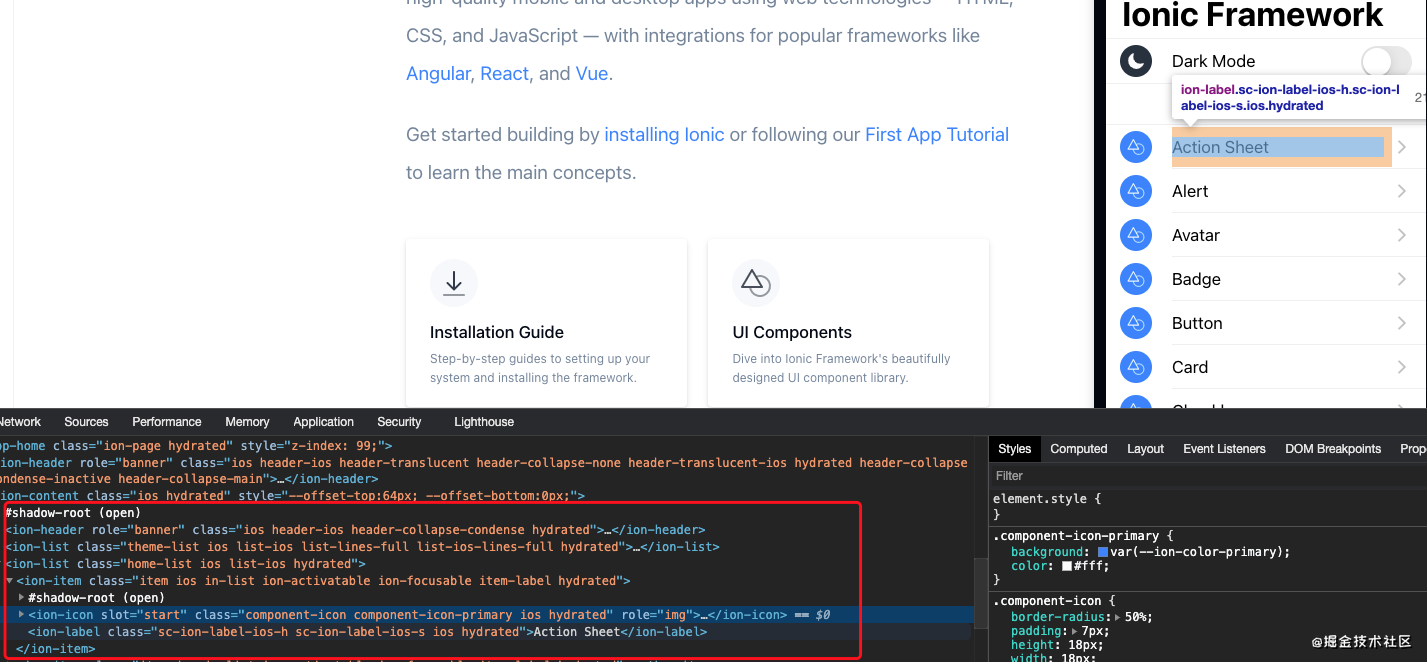Click the blue icon beside Avatar
Viewport: 1427px width, 662px height.
pos(1136,235)
